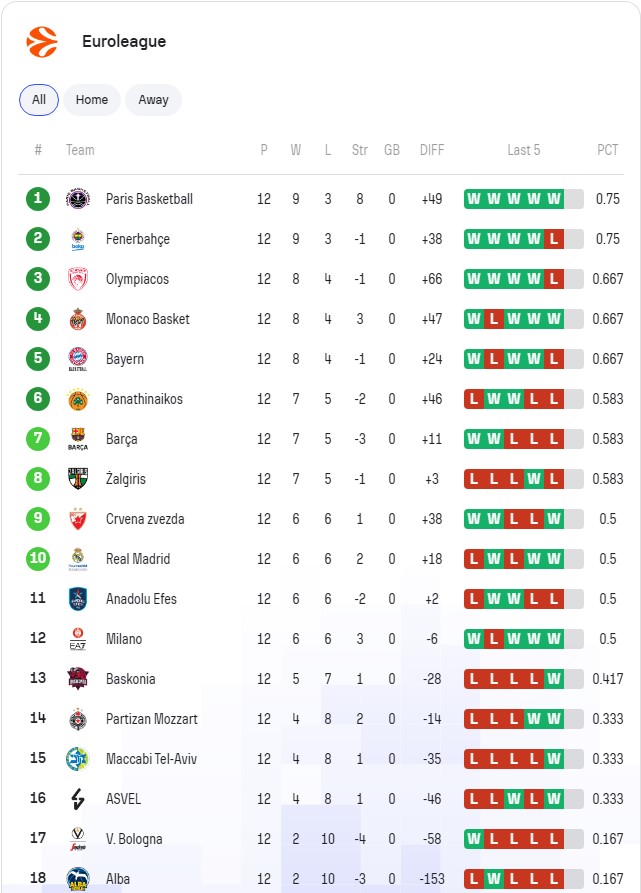This screenshot has width=641, height=893.
Task: Click the Paris Basketball team logo
Action: coord(78,199)
